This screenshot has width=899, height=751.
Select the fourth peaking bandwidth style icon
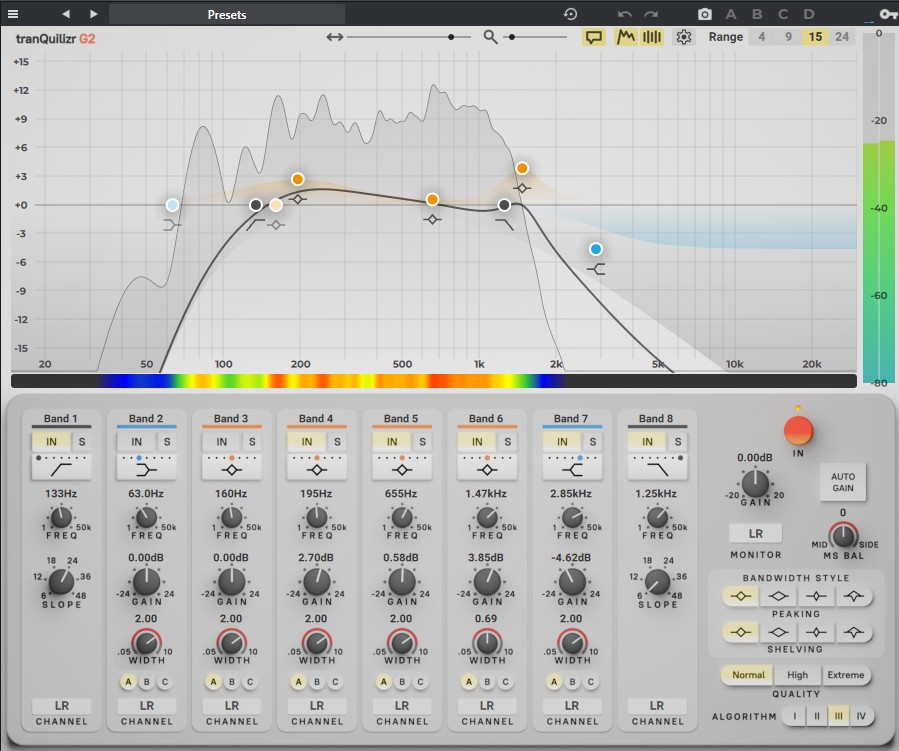tap(854, 596)
